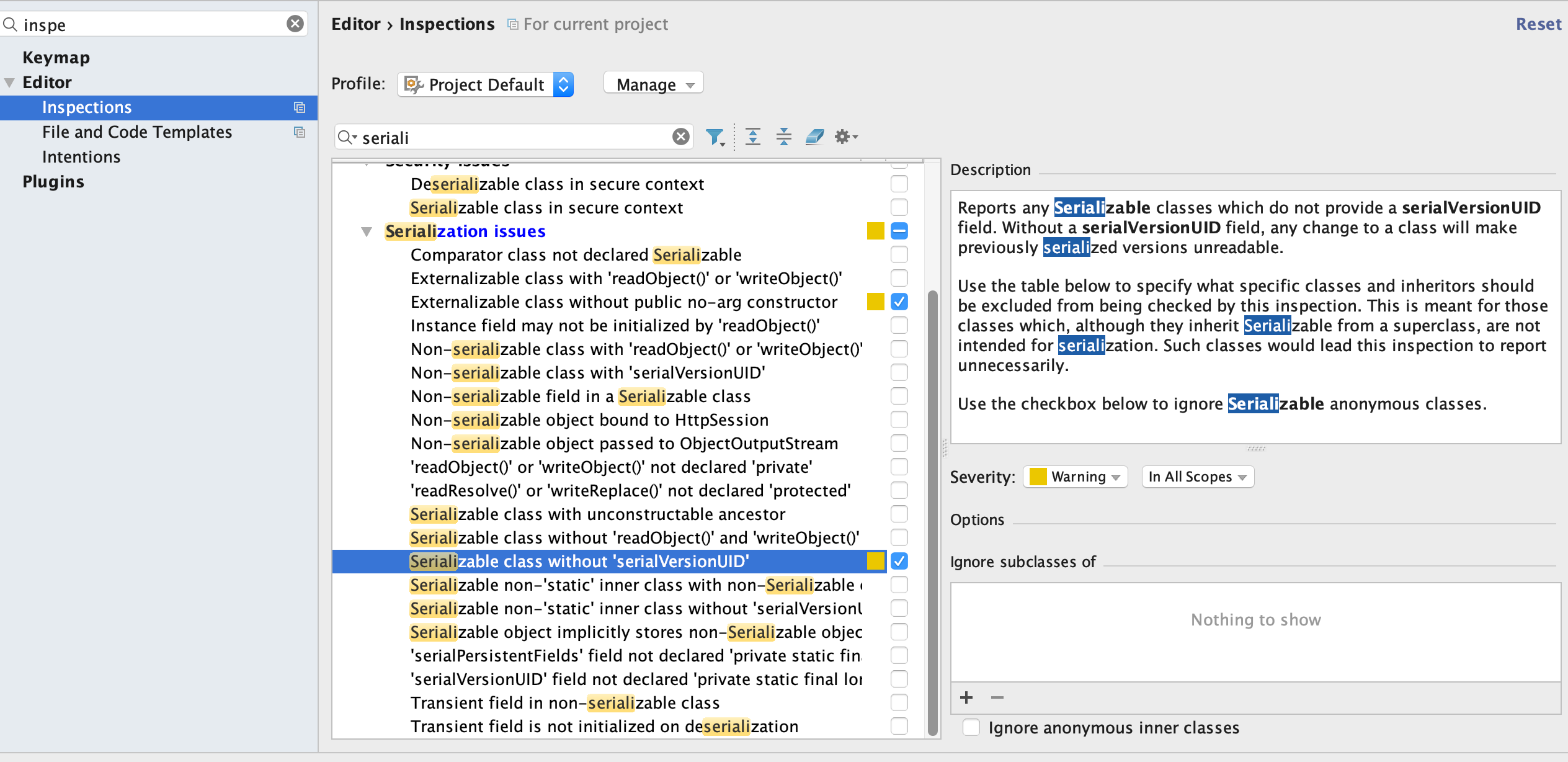1568x762 pixels.
Task: Enable 'Comparator class not declared Serializable' checkbox
Action: point(899,254)
